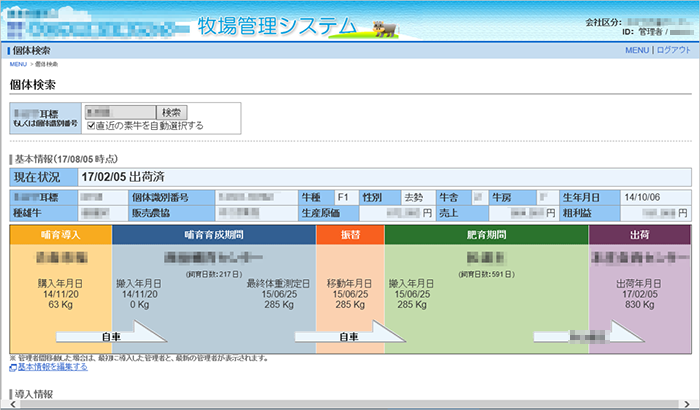
Task: Log out via the ログアウト link
Action: tap(673, 50)
